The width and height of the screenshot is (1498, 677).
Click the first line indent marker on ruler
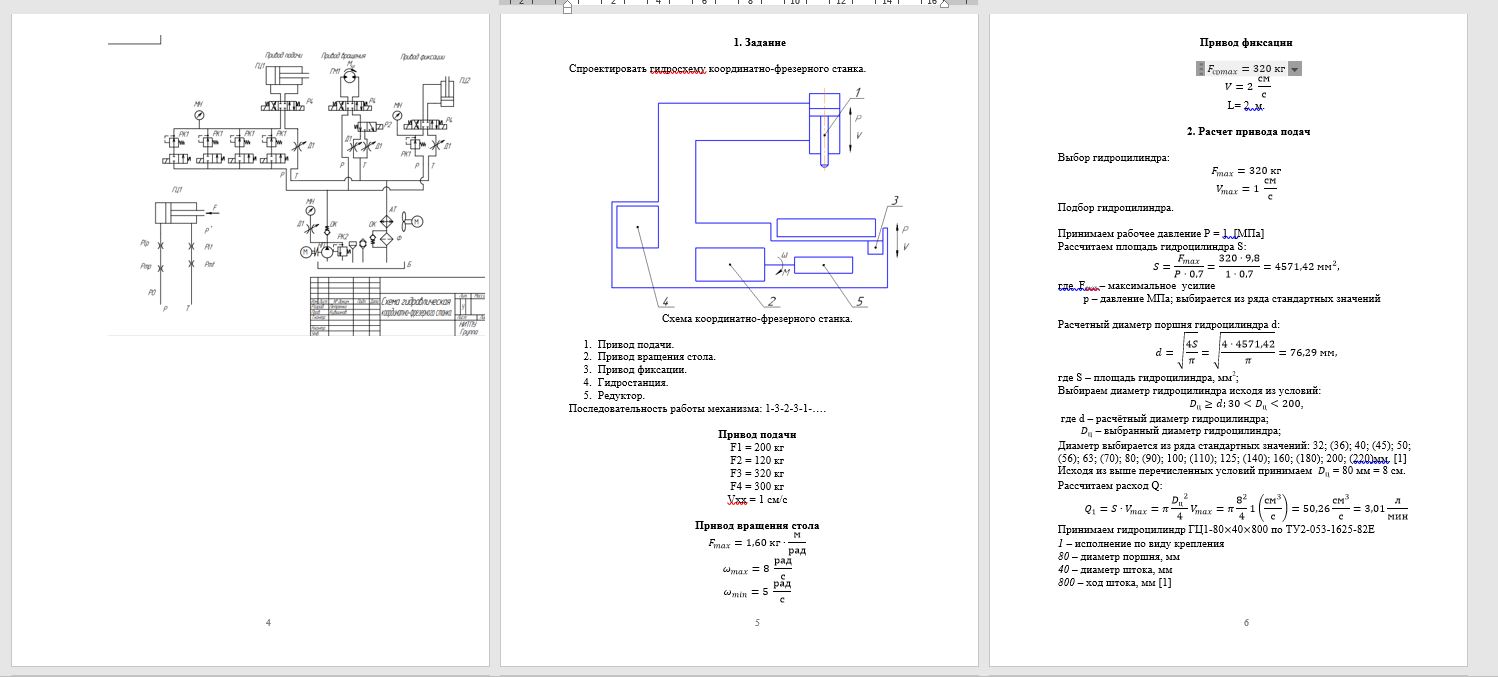click(567, 3)
